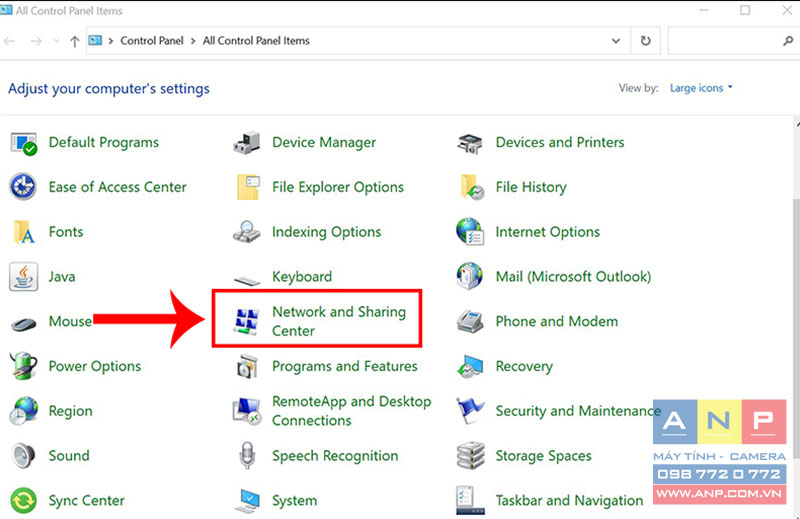Image resolution: width=800 pixels, height=519 pixels.
Task: Expand the address bar history dropdown
Action: click(616, 41)
